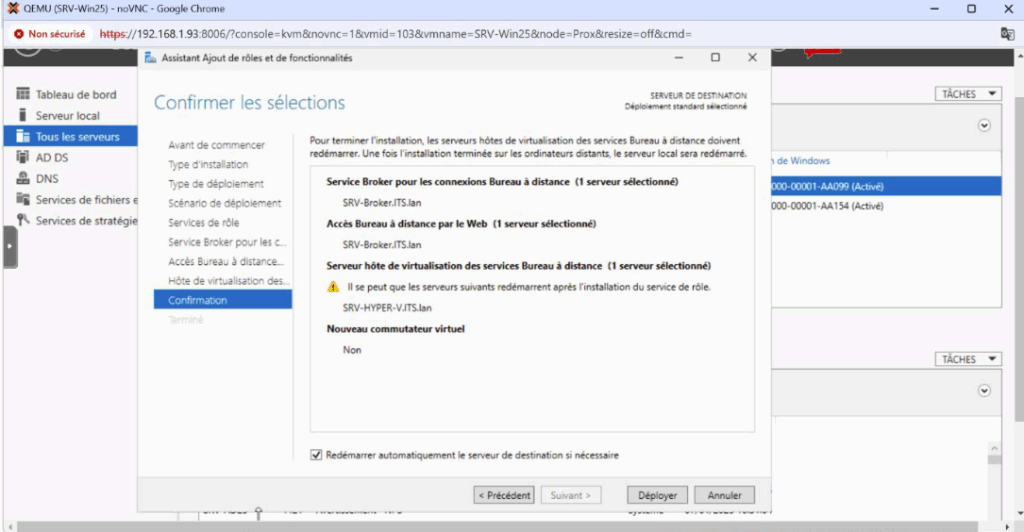Click the Précédent button
The image size is (1024, 532).
[504, 495]
